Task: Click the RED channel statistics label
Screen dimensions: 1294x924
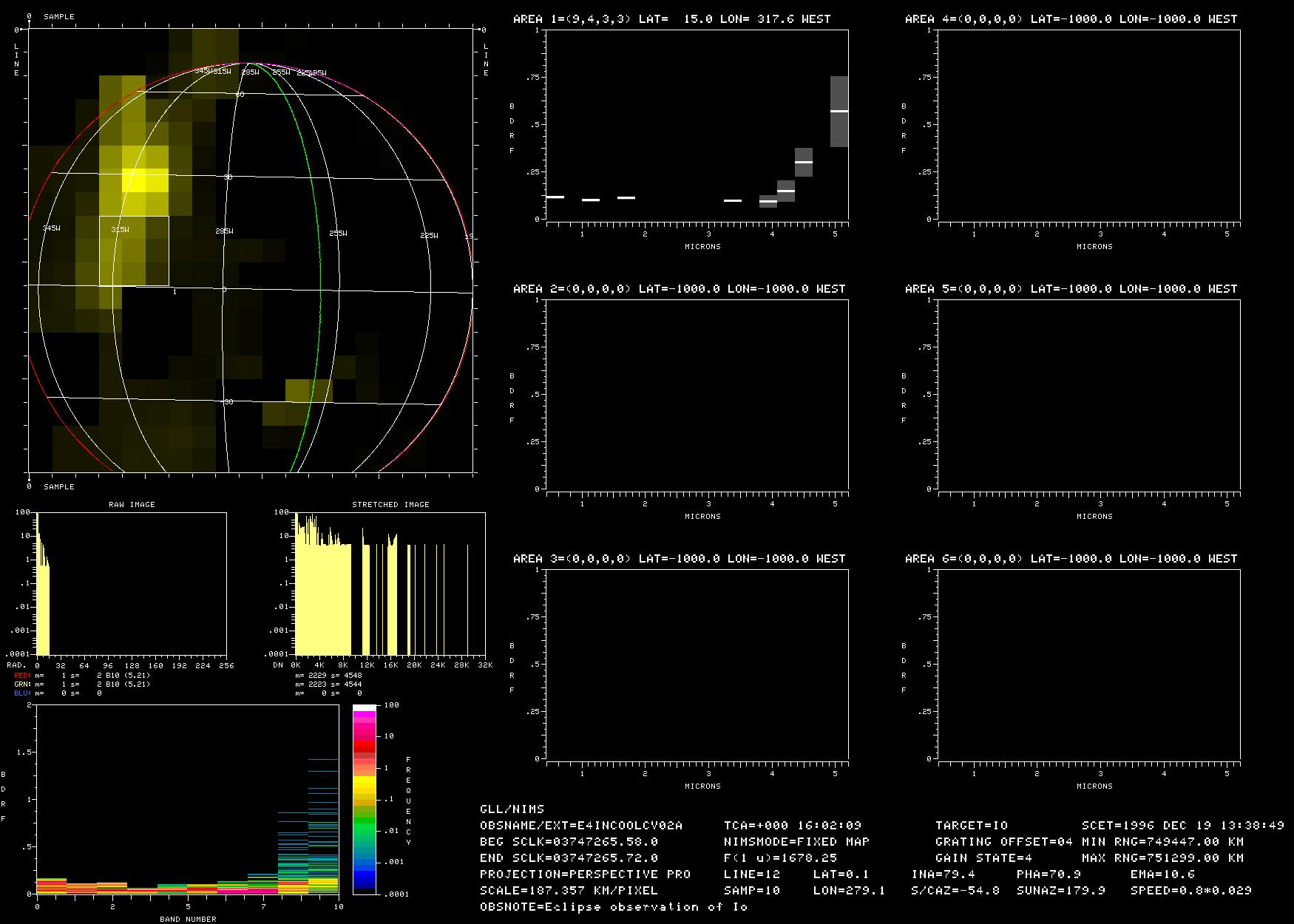Action: 23,676
